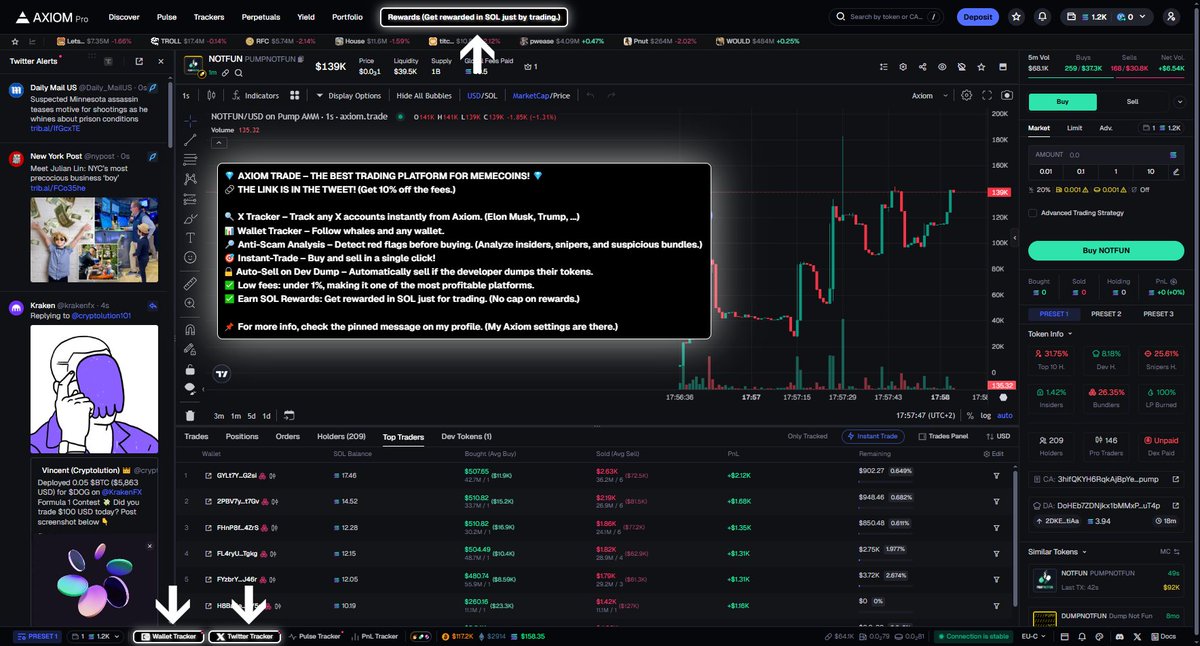Toggle Instant Trade mode
Screen dimensions: 1200x646
click(871, 436)
